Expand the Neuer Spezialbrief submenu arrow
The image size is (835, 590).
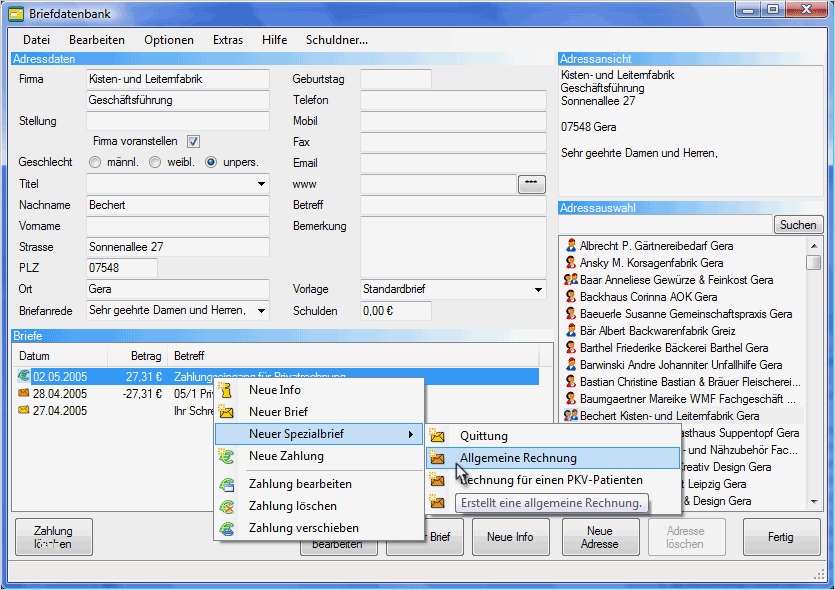point(411,434)
